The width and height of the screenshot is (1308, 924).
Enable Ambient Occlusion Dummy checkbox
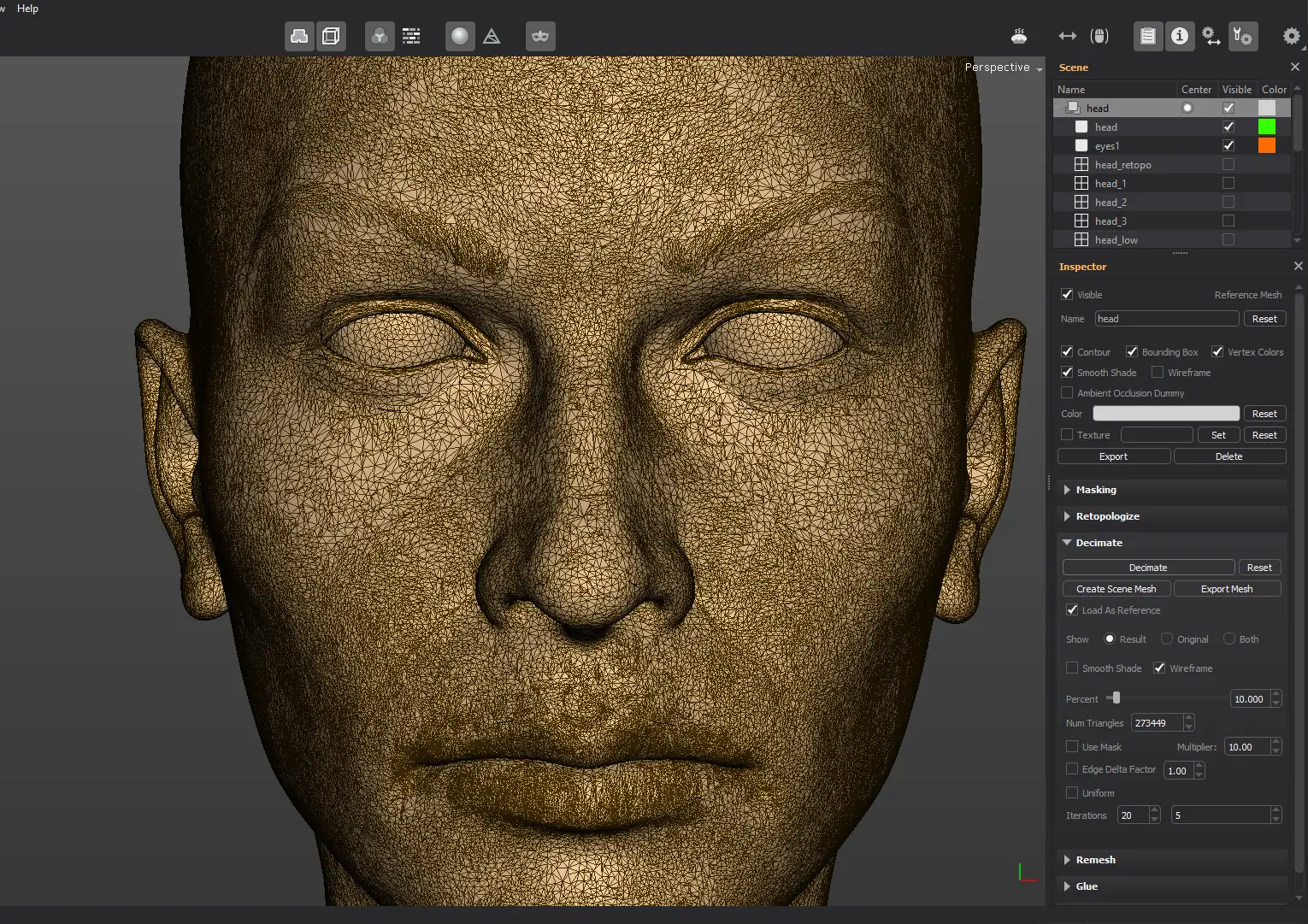[x=1067, y=392]
